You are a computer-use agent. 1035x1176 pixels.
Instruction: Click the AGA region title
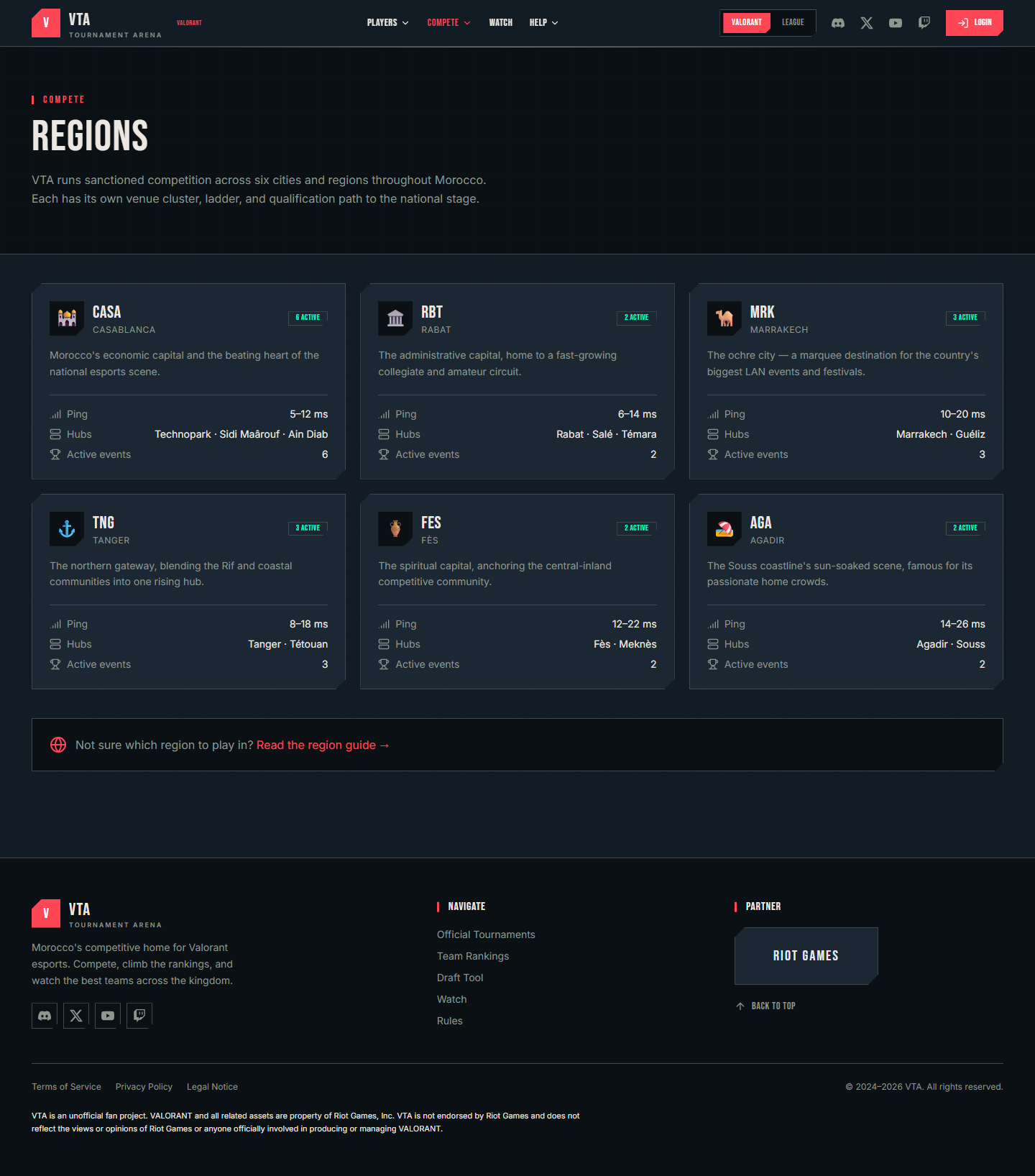[x=761, y=523]
